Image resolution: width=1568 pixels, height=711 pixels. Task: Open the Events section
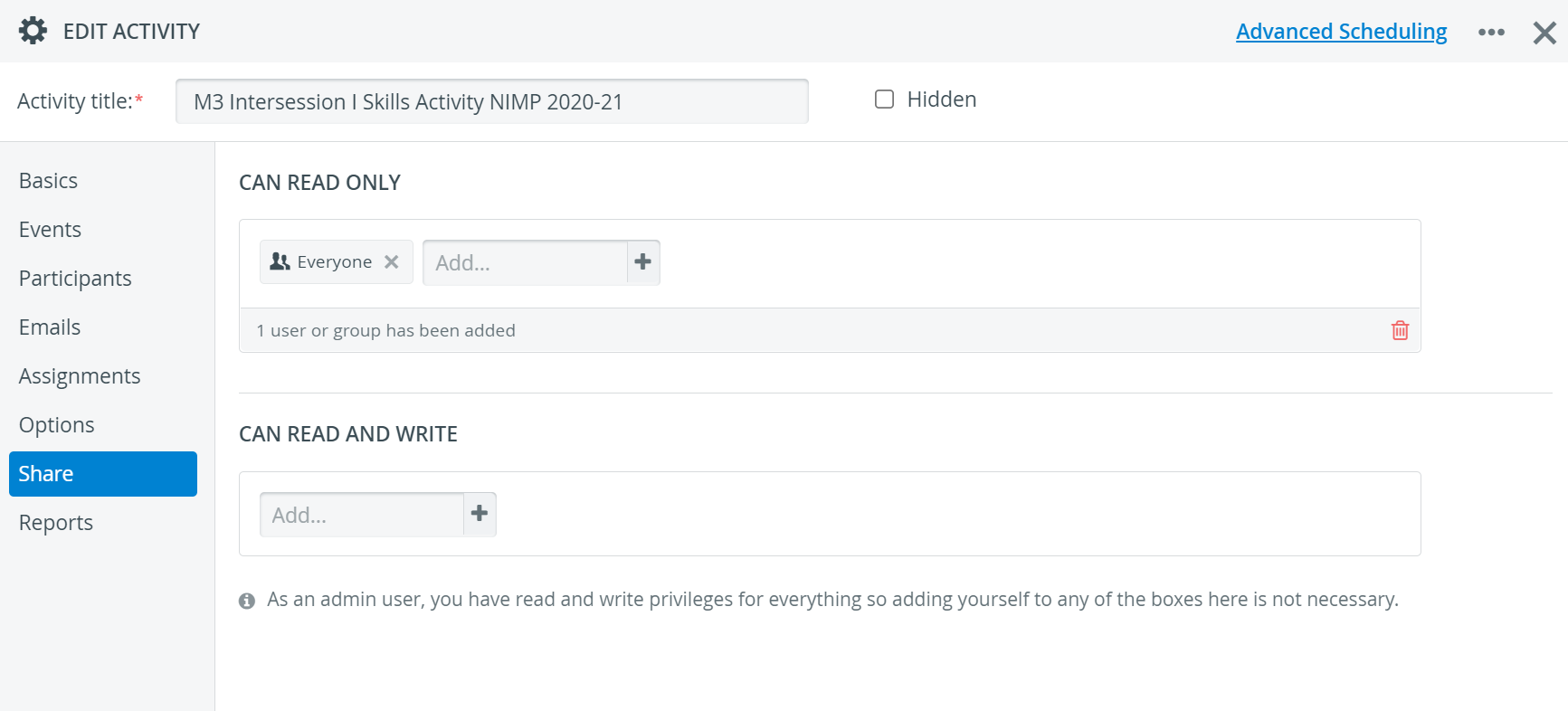pyautogui.click(x=50, y=230)
